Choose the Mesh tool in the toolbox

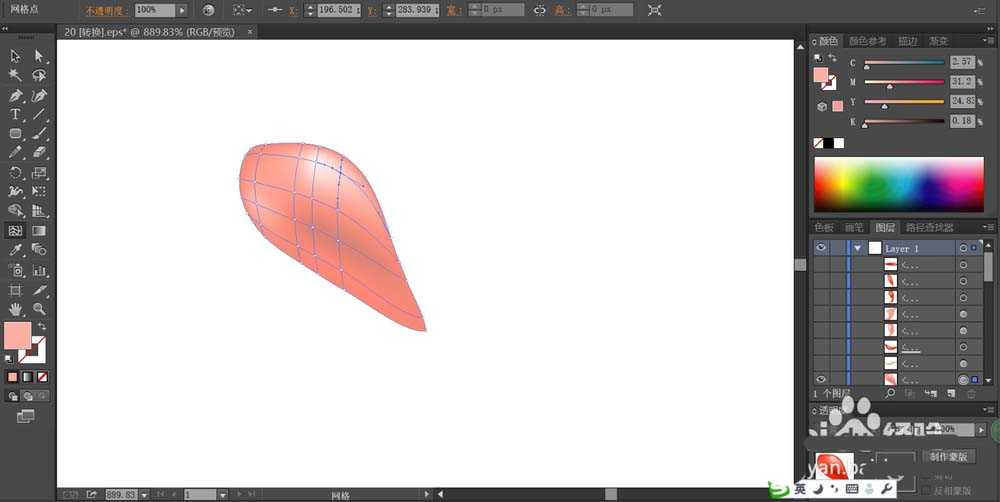16,230
